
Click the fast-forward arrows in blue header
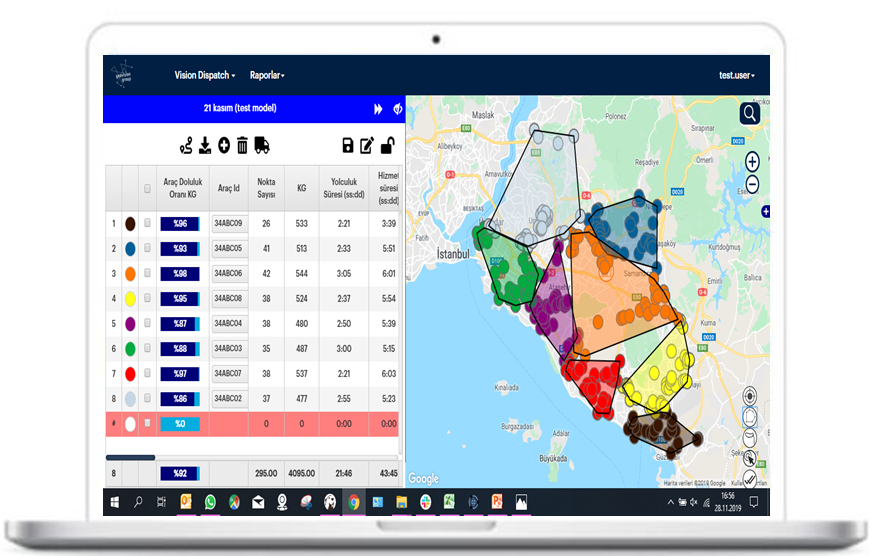click(x=379, y=109)
